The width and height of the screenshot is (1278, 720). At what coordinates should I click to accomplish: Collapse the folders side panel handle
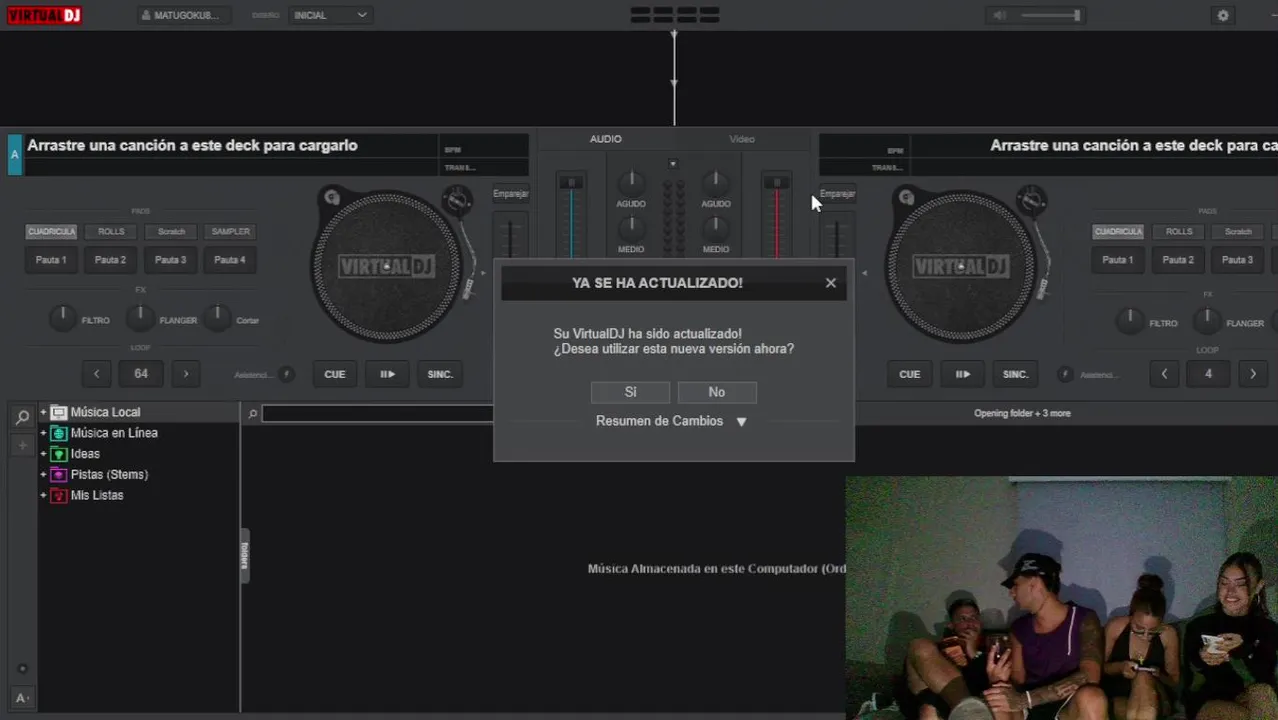pyautogui.click(x=244, y=556)
